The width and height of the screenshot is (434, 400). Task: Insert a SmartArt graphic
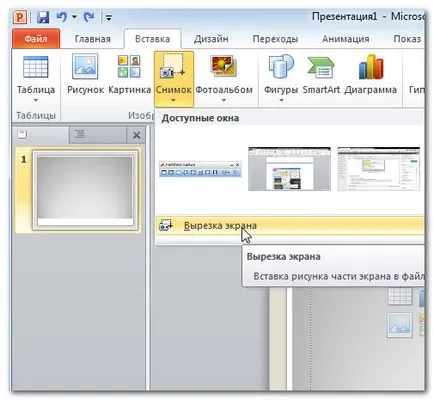click(321, 75)
